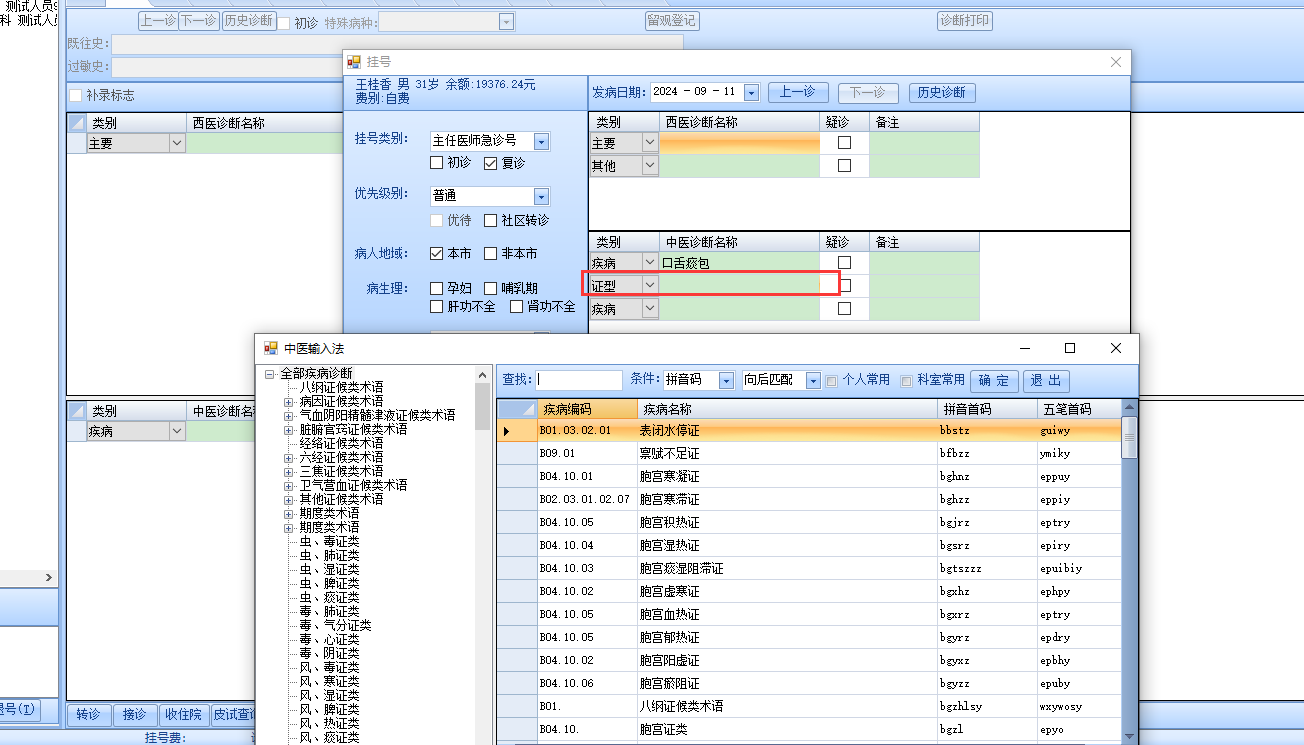Enable the 社区转诊 checkbox
Viewport: 1304px width, 745px height.
coord(491,220)
